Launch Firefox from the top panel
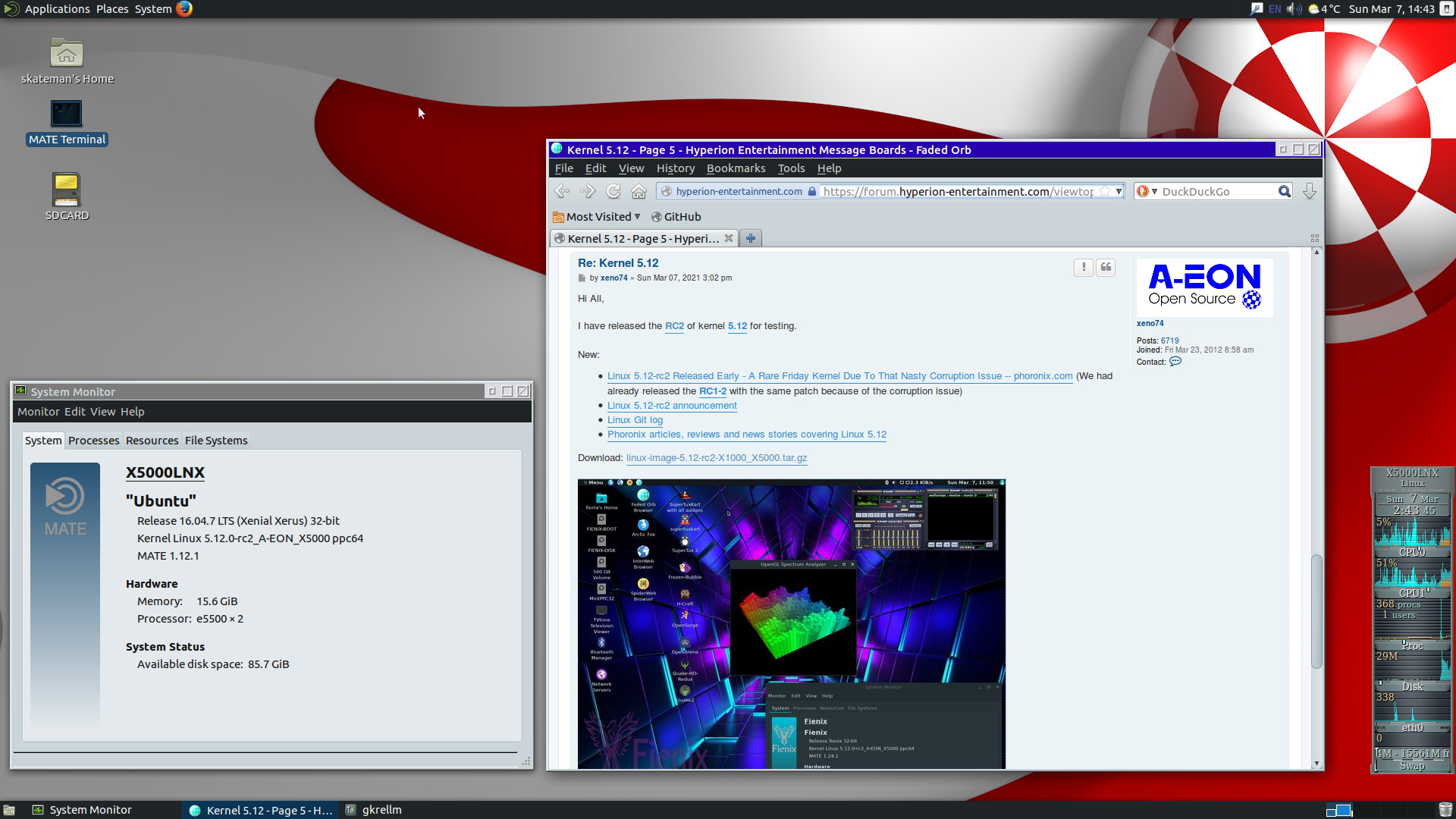The image size is (1456, 819). point(184,8)
